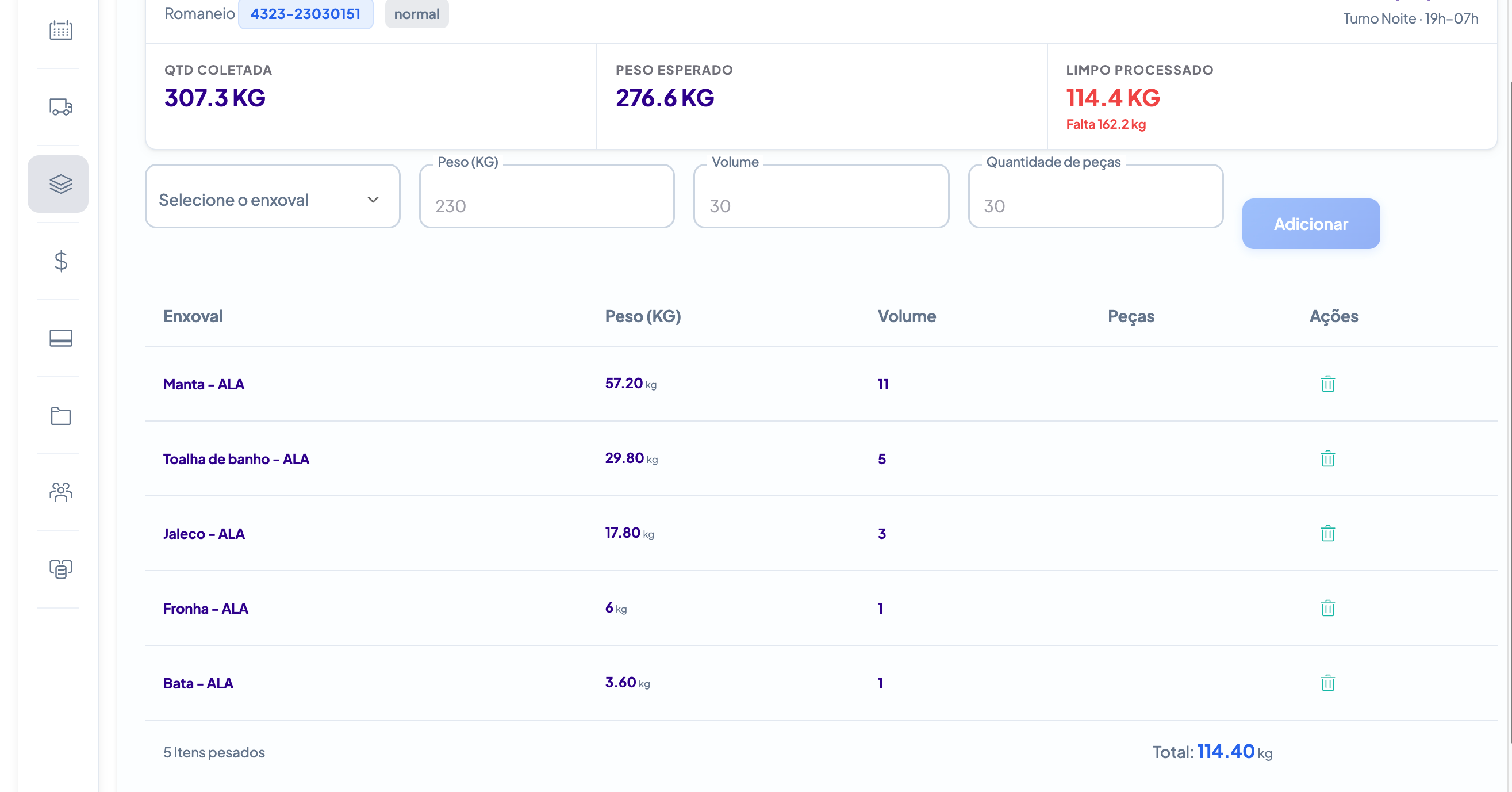The width and height of the screenshot is (1512, 792).
Task: Select the Bata - ALA row name
Action: coord(198,683)
